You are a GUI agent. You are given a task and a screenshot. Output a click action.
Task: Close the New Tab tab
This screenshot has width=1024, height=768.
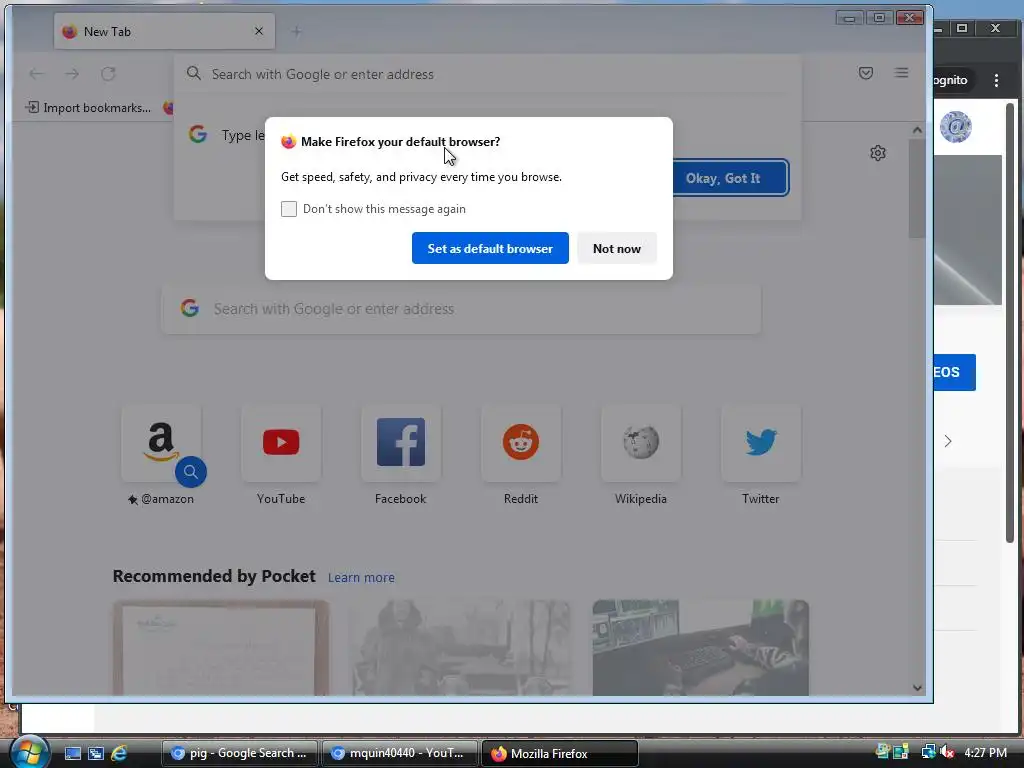tap(259, 31)
